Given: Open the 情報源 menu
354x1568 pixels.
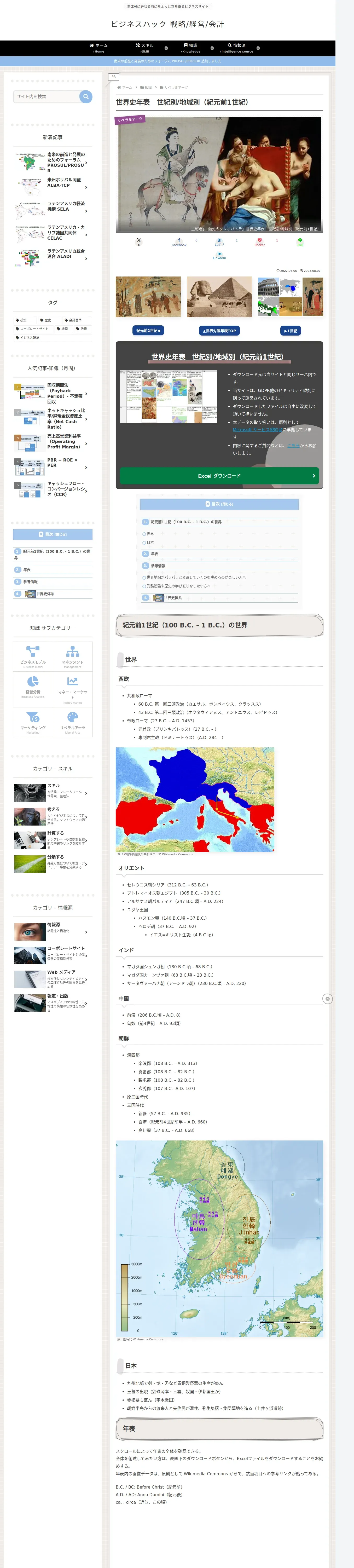Looking at the screenshot, I should (x=237, y=48).
